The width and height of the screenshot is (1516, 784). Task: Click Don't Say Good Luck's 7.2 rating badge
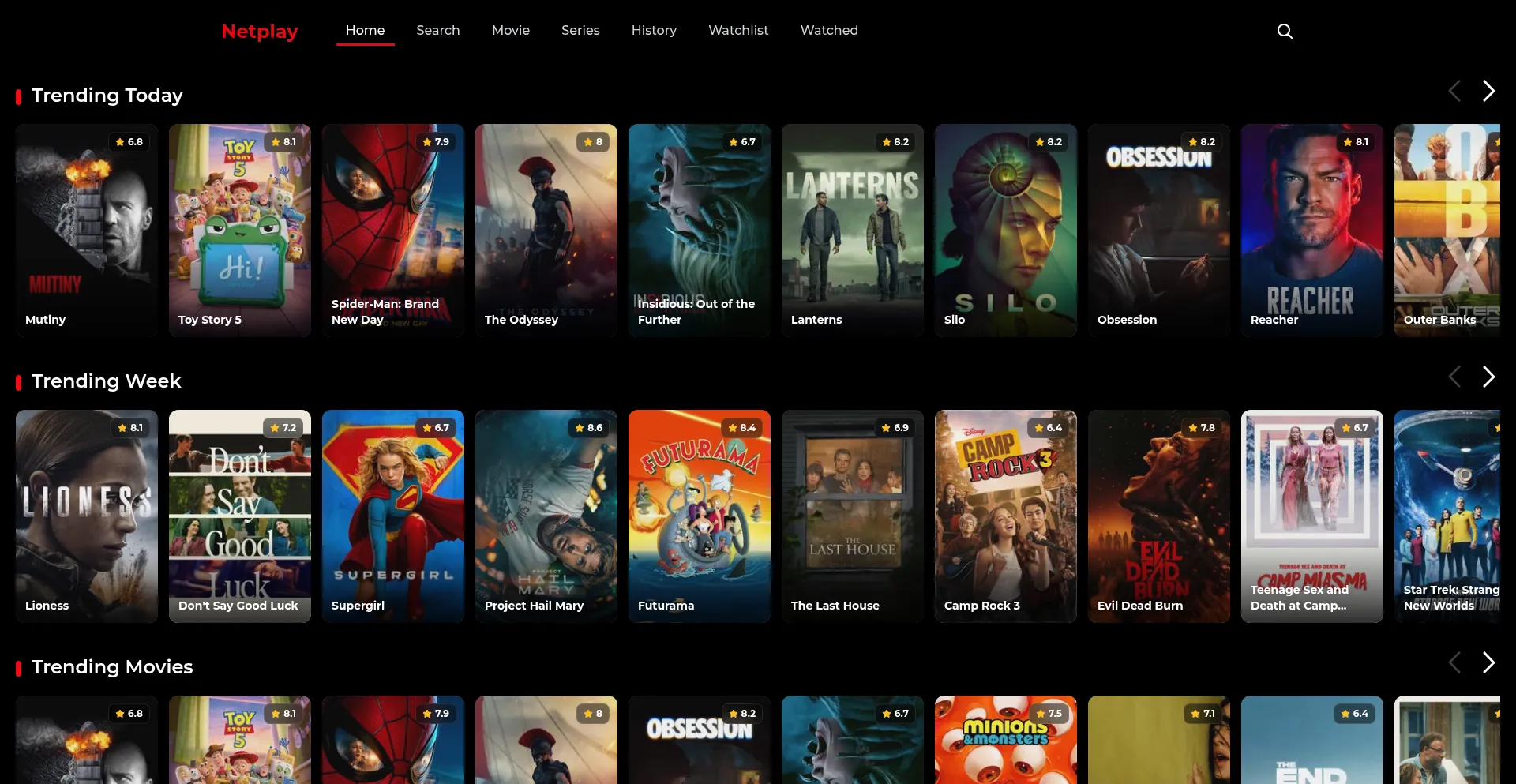pyautogui.click(x=283, y=428)
